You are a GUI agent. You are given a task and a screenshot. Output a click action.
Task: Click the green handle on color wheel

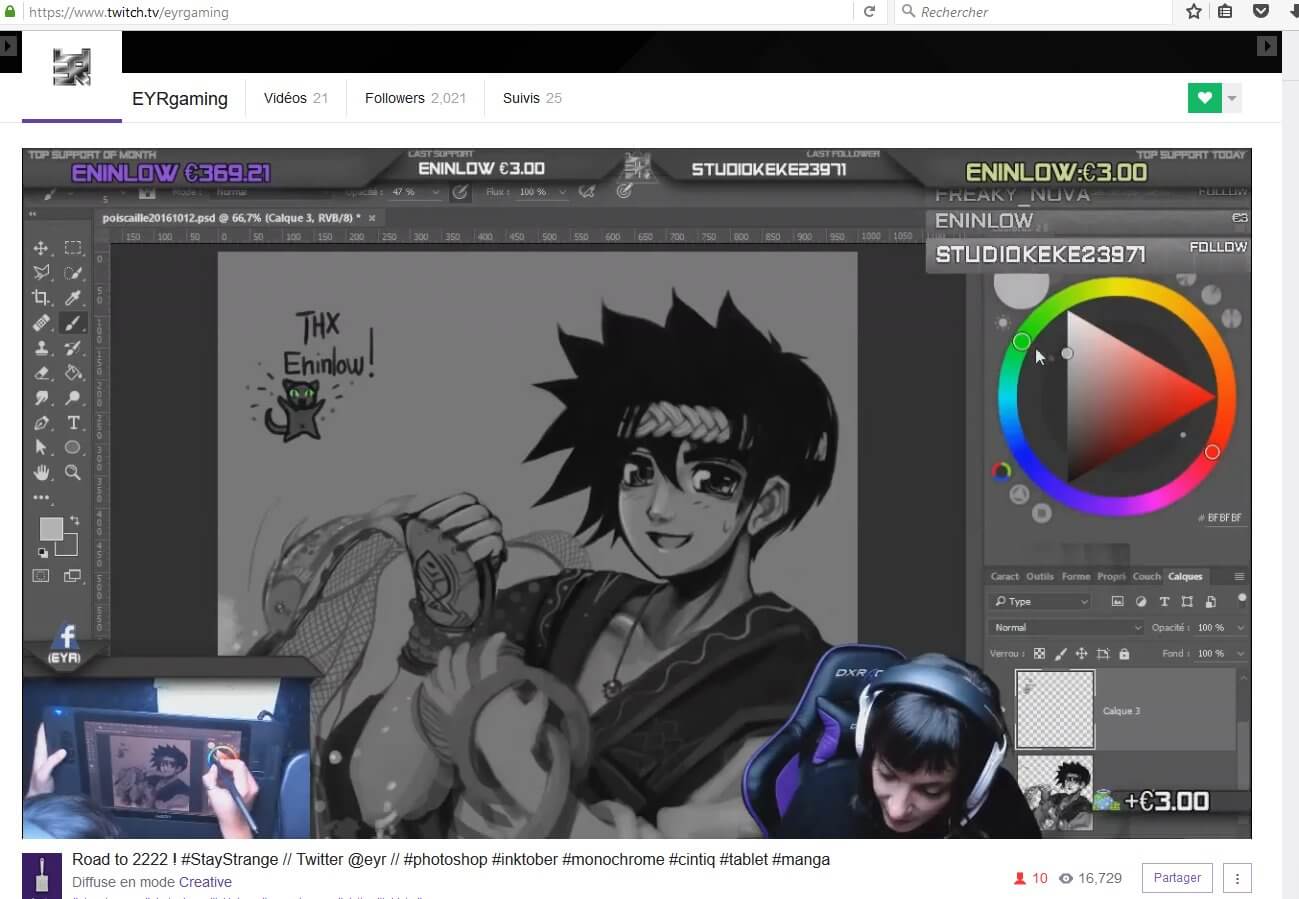[x=1021, y=342]
